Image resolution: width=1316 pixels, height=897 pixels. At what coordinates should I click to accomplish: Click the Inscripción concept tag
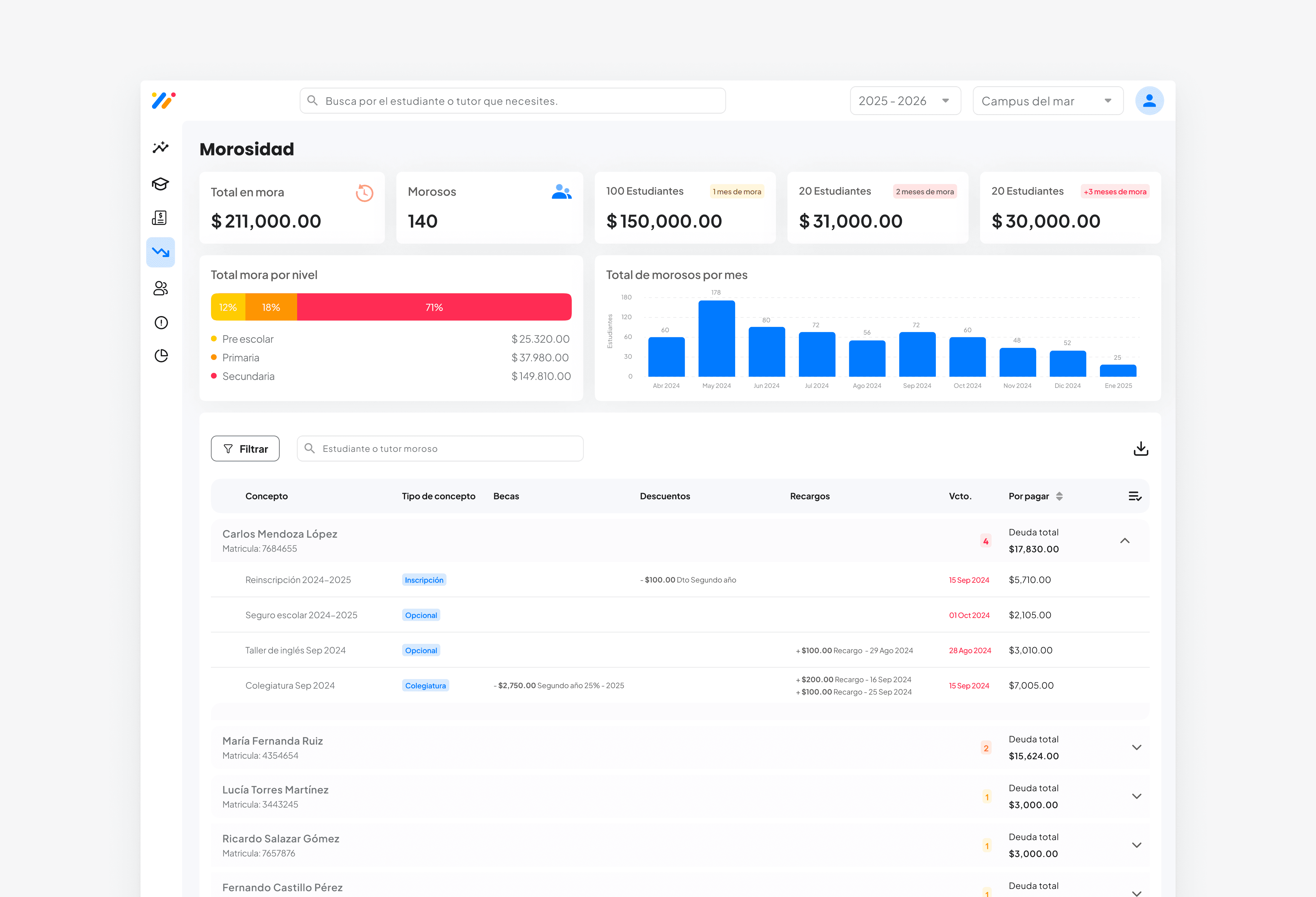coord(424,580)
